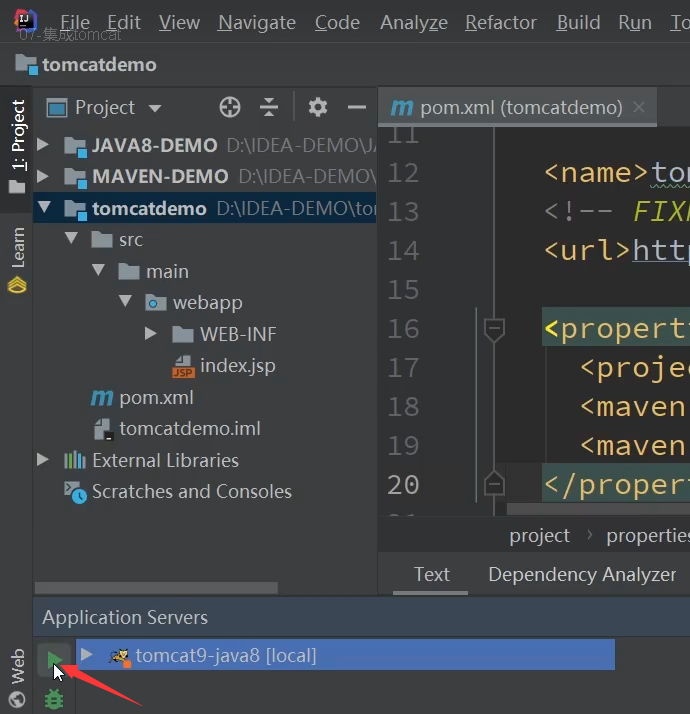The height and width of the screenshot is (714, 690).
Task: Click the green Debug bug icon
Action: tap(54, 699)
